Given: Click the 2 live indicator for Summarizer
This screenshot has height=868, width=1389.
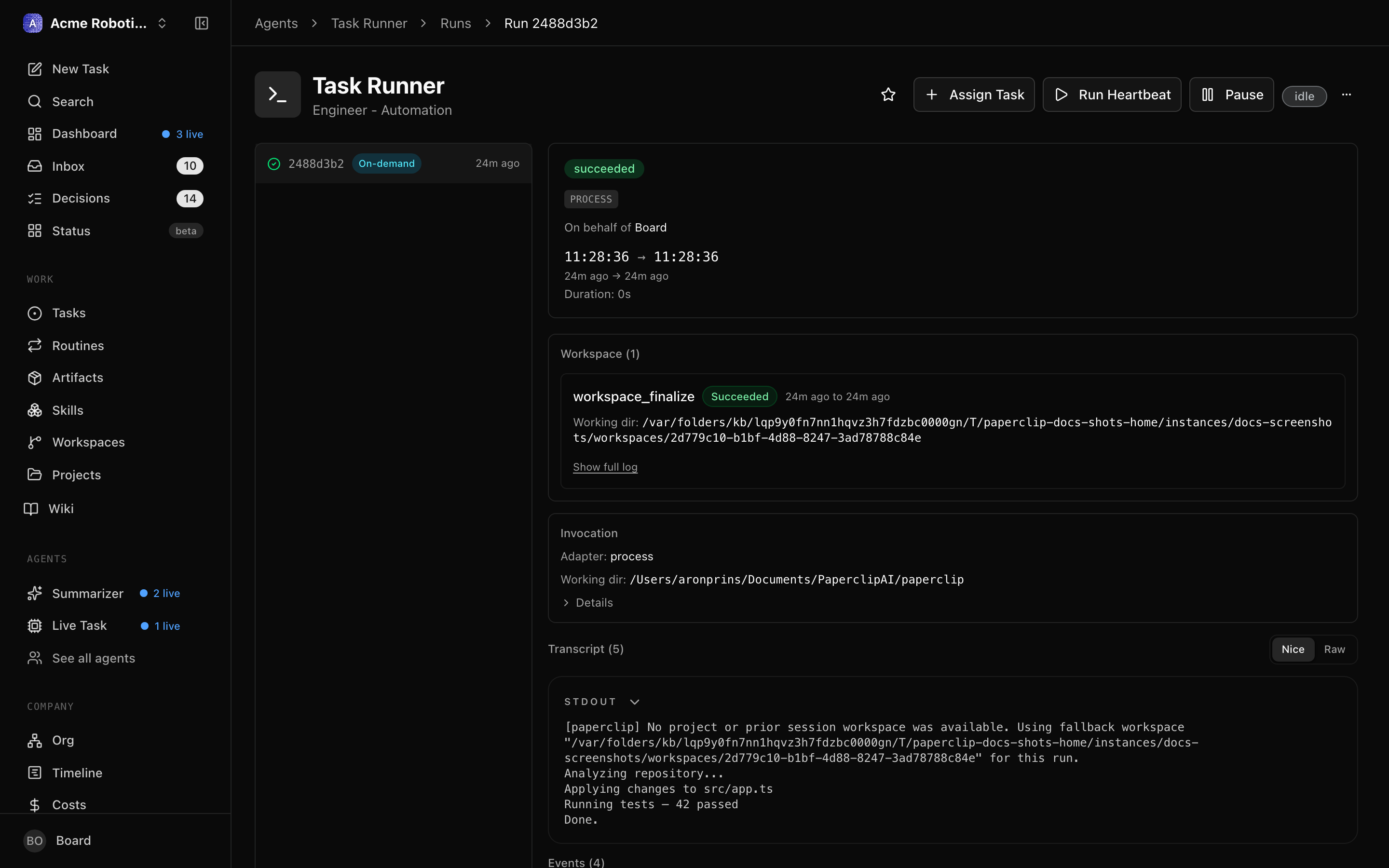Looking at the screenshot, I should coord(160,593).
